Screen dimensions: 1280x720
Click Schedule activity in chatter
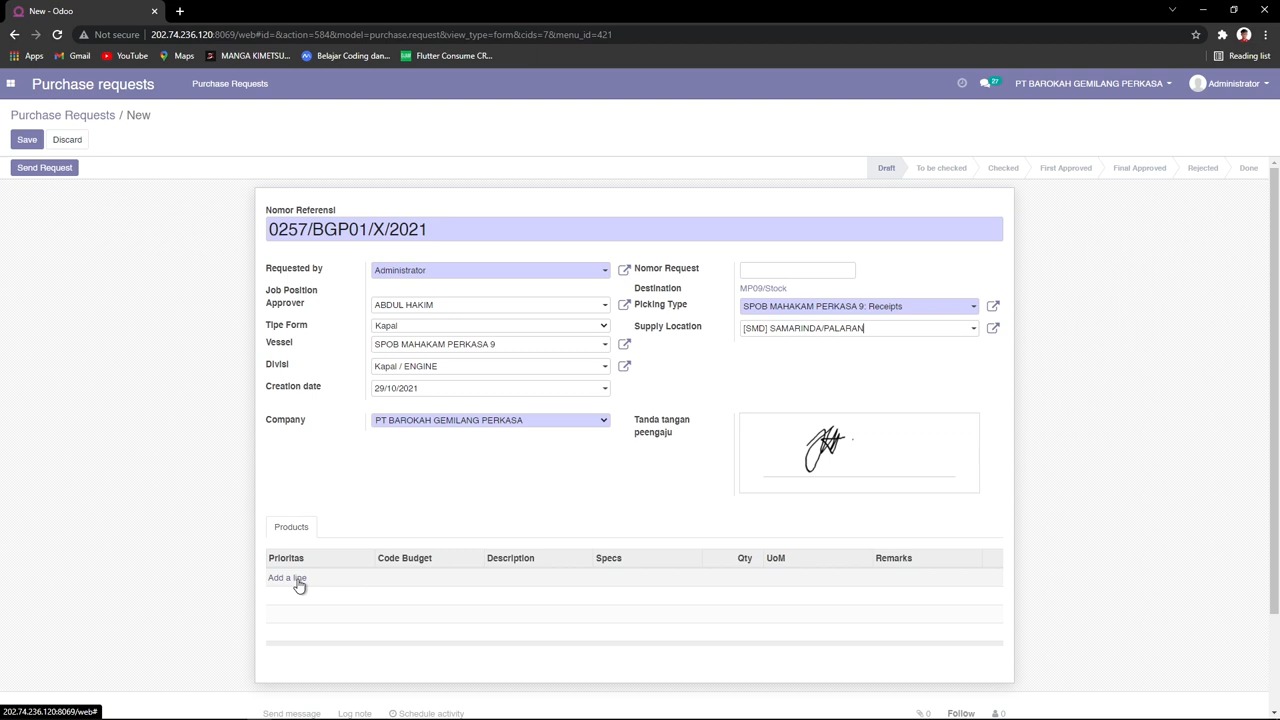pyautogui.click(x=427, y=714)
